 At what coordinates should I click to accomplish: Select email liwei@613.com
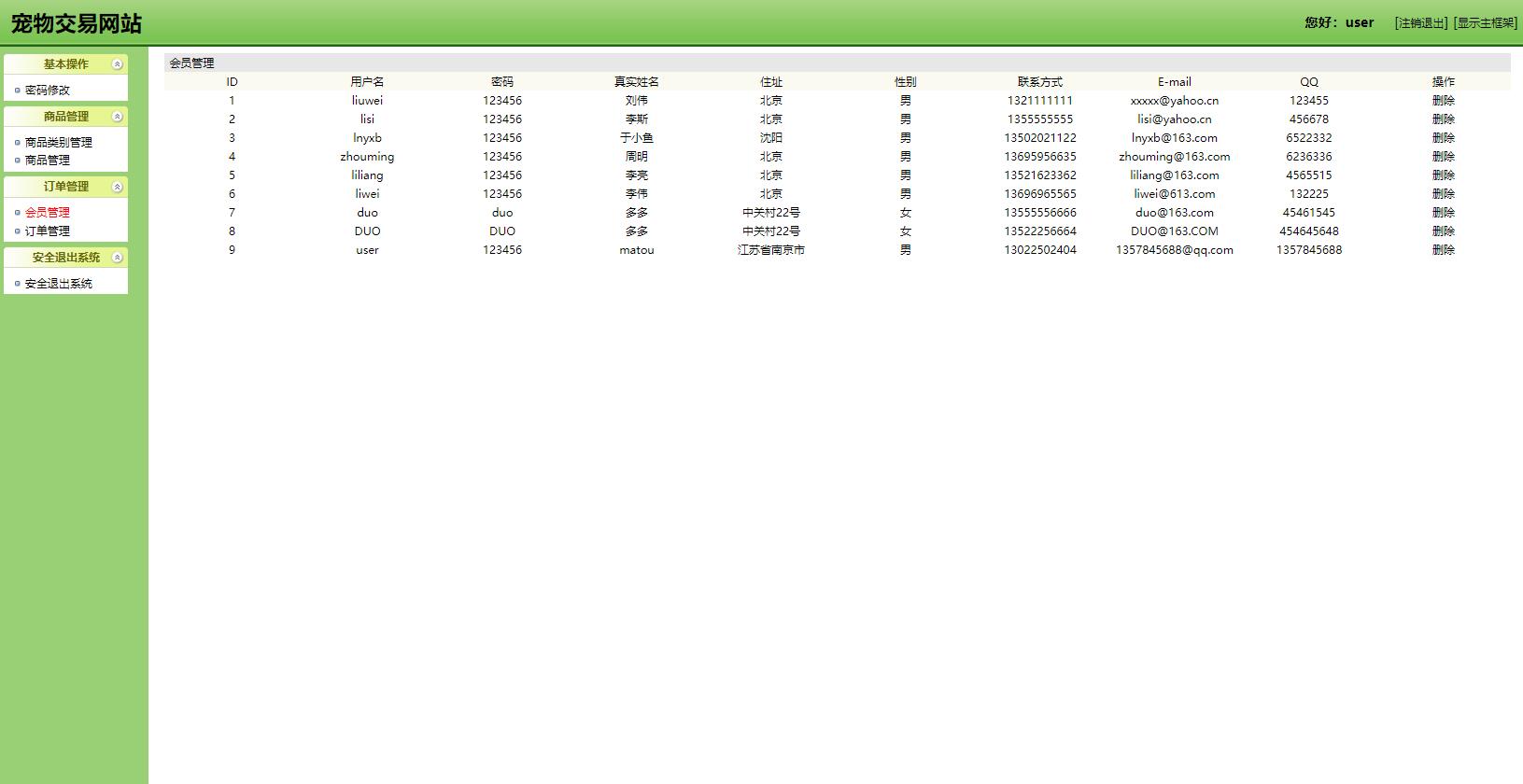point(1175,194)
